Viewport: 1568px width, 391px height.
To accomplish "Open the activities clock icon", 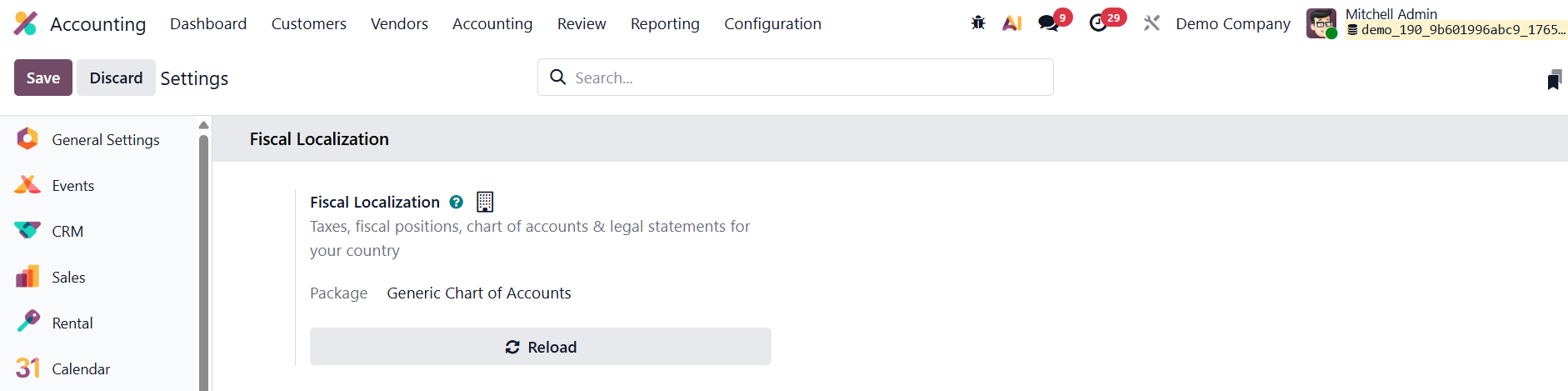I will click(1098, 23).
